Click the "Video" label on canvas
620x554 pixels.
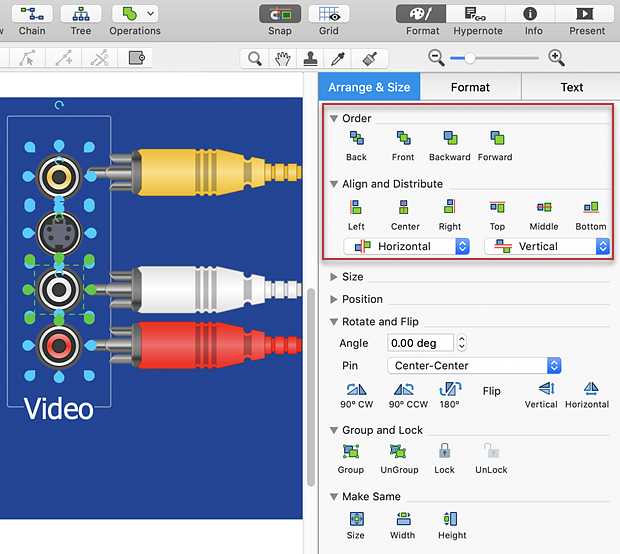tap(59, 409)
